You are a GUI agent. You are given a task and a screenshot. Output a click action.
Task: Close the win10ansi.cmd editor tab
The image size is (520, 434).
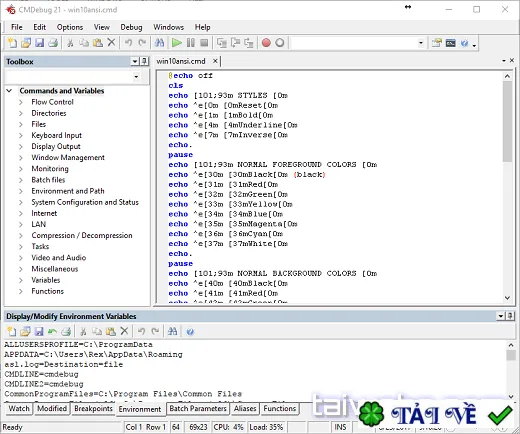(x=215, y=61)
